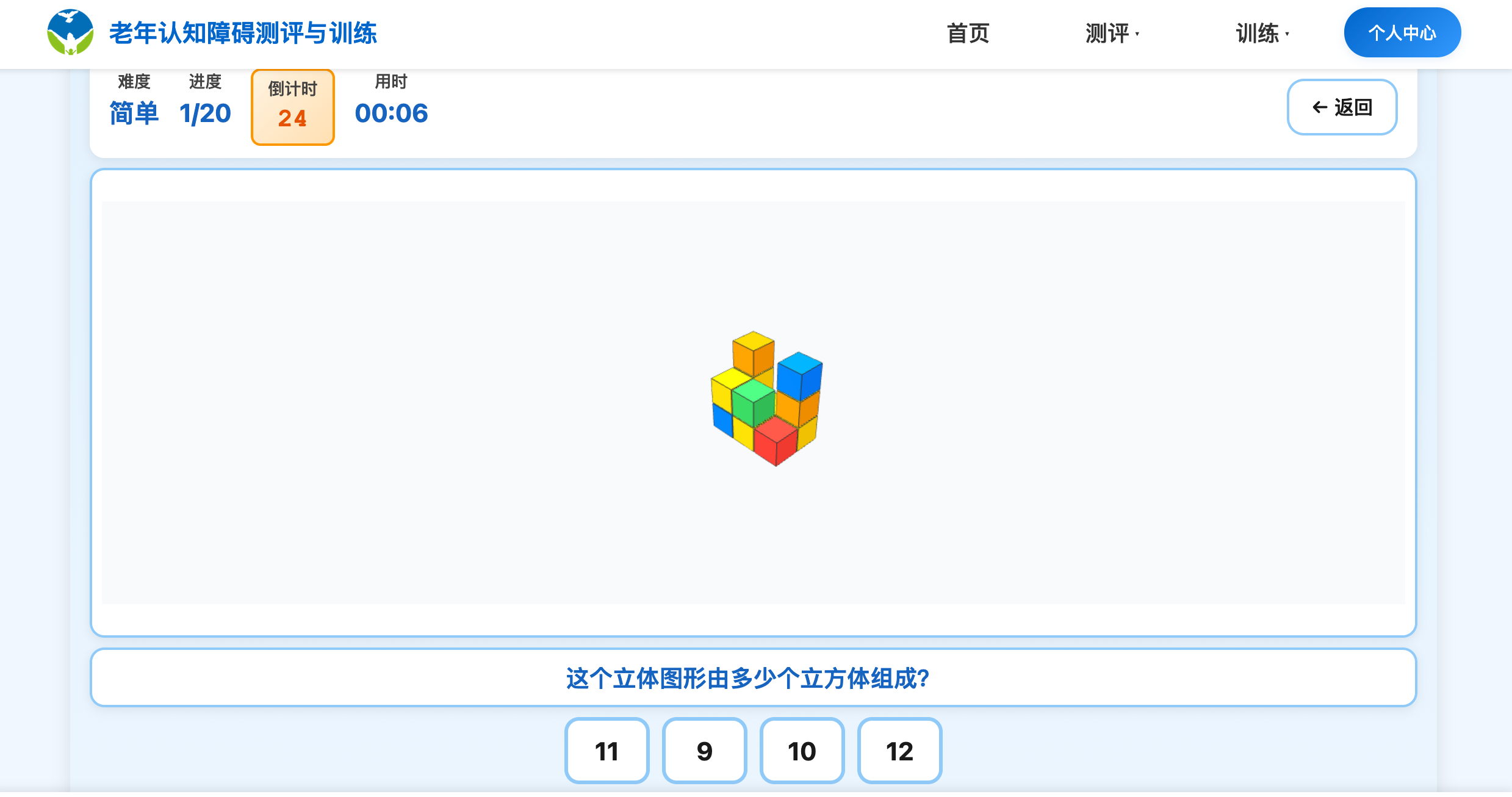The height and width of the screenshot is (797, 1512).
Task: Click the blue top cube in the figure
Action: pyautogui.click(x=801, y=375)
